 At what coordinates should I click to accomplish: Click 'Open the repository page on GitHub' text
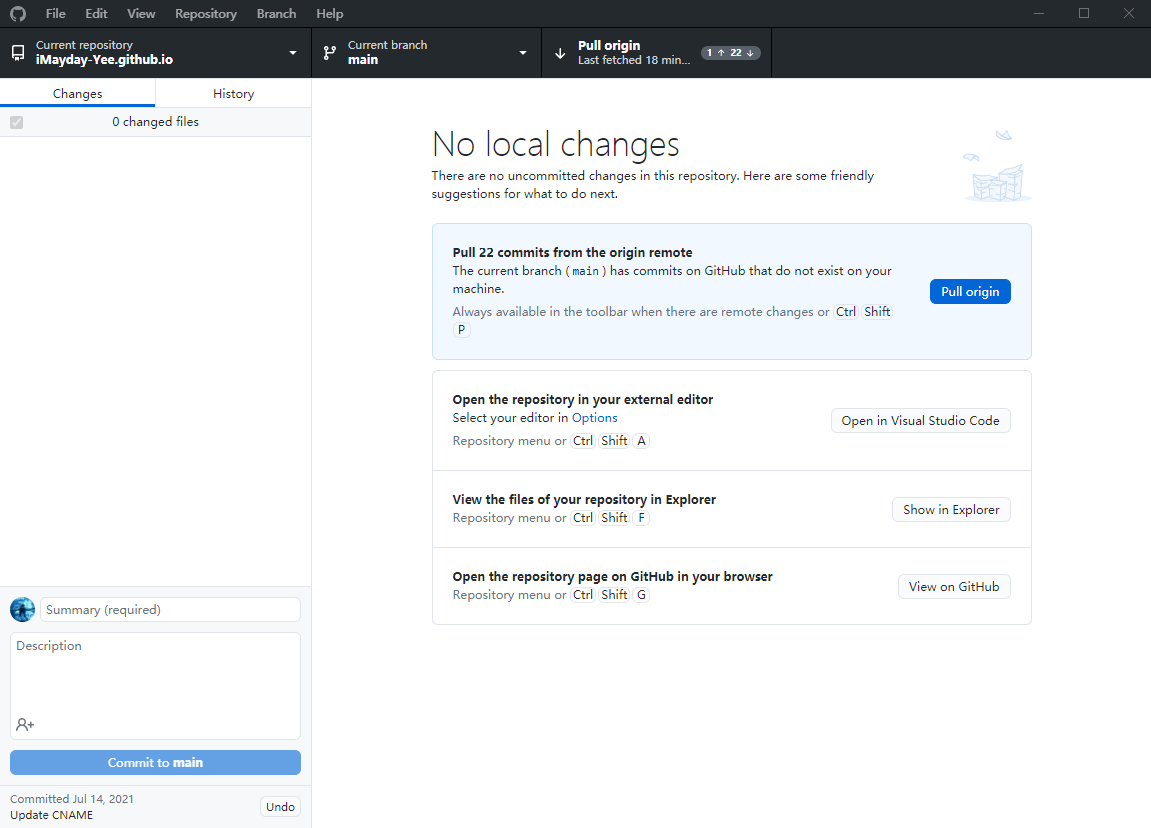click(x=612, y=576)
